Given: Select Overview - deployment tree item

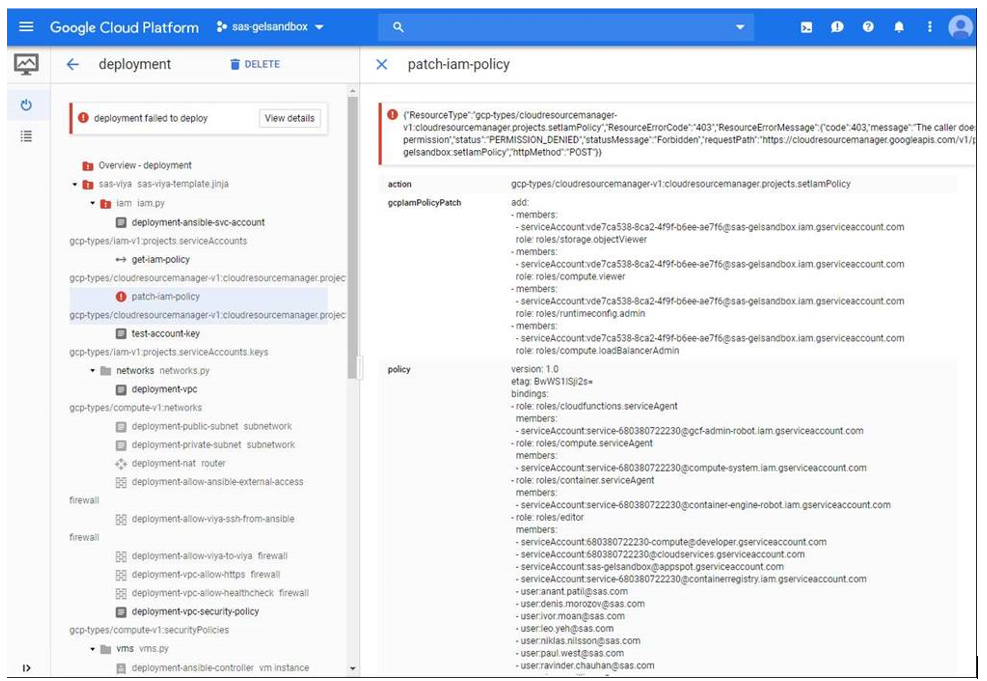Looking at the screenshot, I should (x=145, y=166).
